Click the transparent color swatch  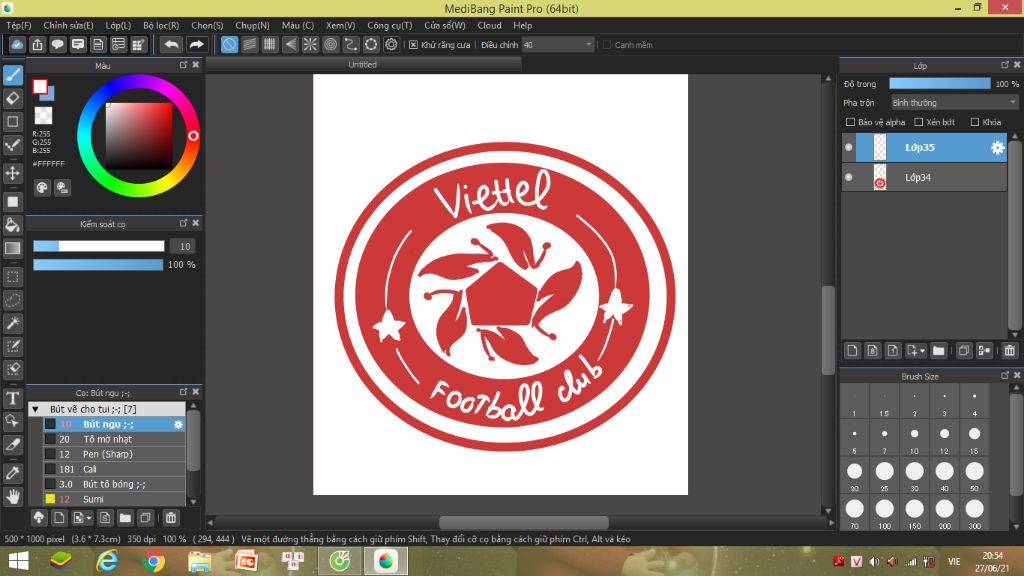coord(43,116)
